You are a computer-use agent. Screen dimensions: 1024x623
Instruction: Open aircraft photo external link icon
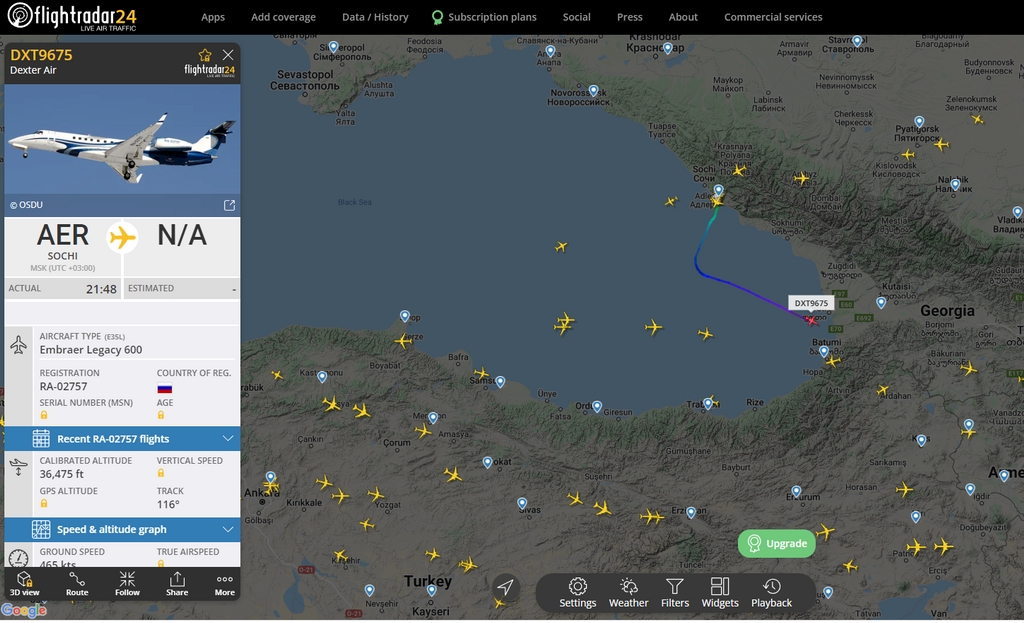229,205
